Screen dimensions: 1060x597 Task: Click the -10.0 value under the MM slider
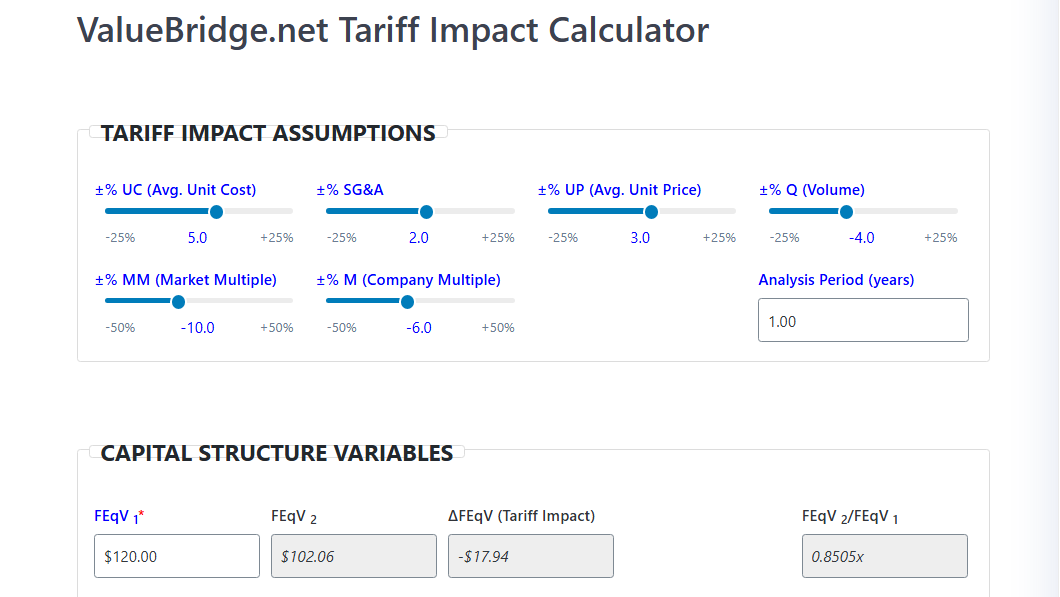[197, 327]
